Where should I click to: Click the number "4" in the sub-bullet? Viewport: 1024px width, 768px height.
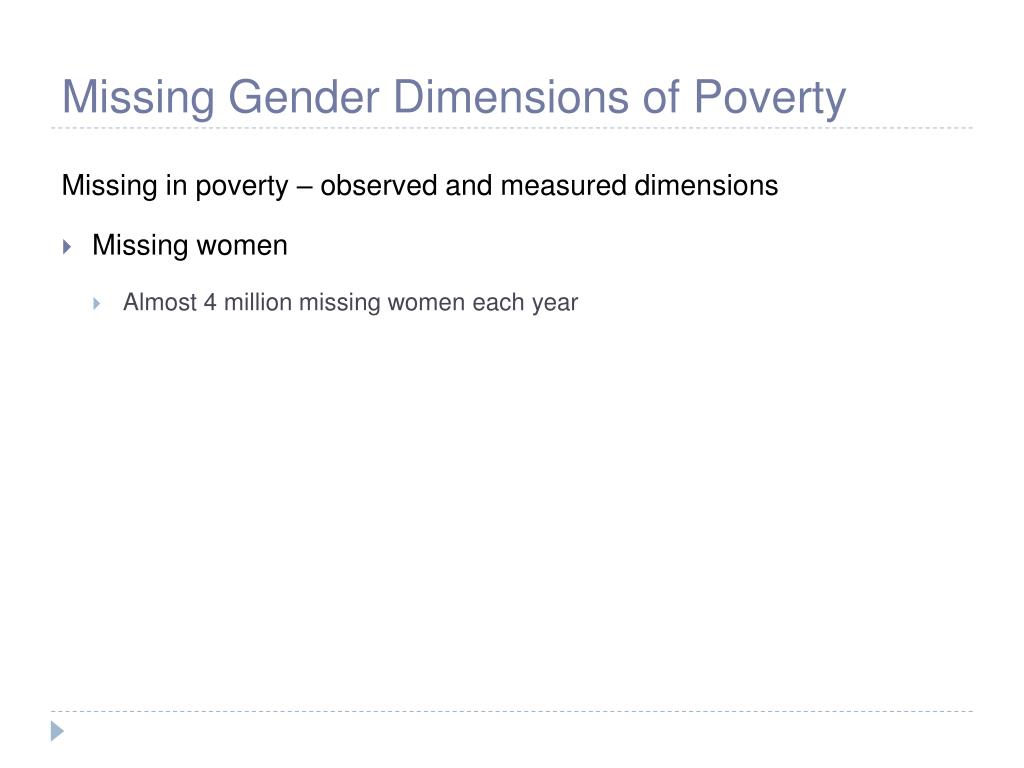(x=210, y=302)
